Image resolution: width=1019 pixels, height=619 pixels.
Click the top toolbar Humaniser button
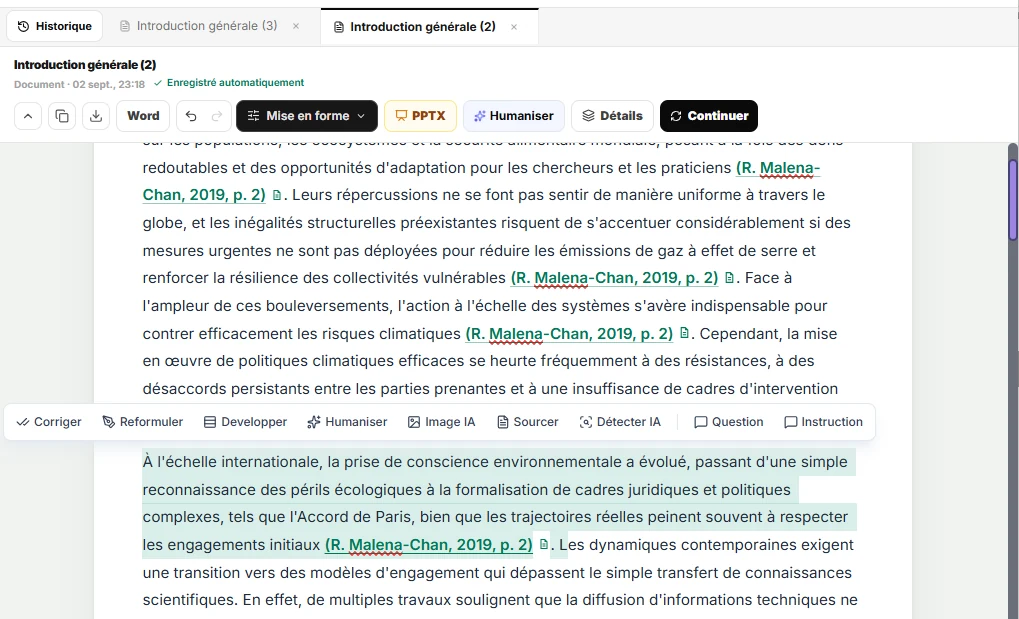pyautogui.click(x=514, y=116)
